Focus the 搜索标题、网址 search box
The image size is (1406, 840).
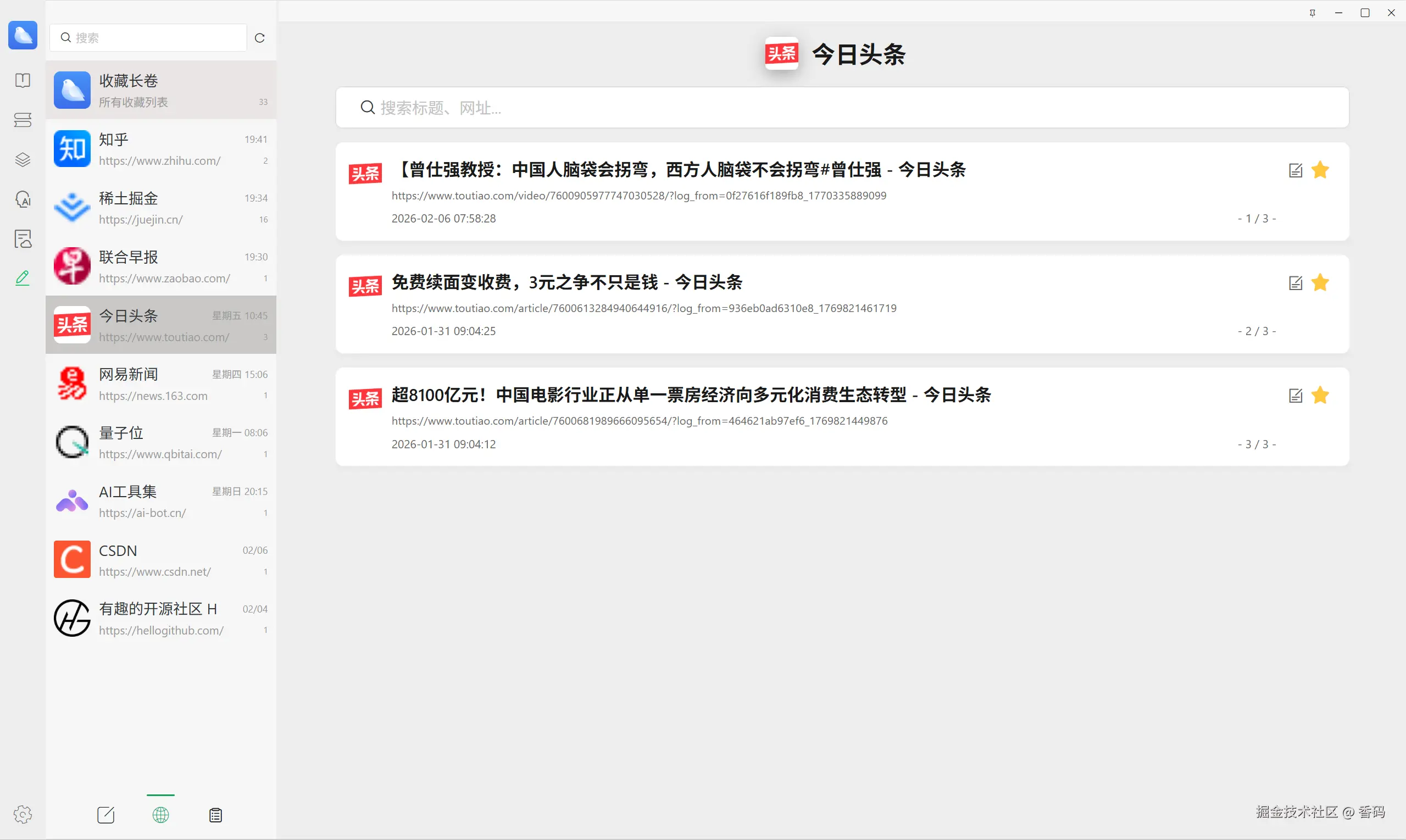coord(842,108)
